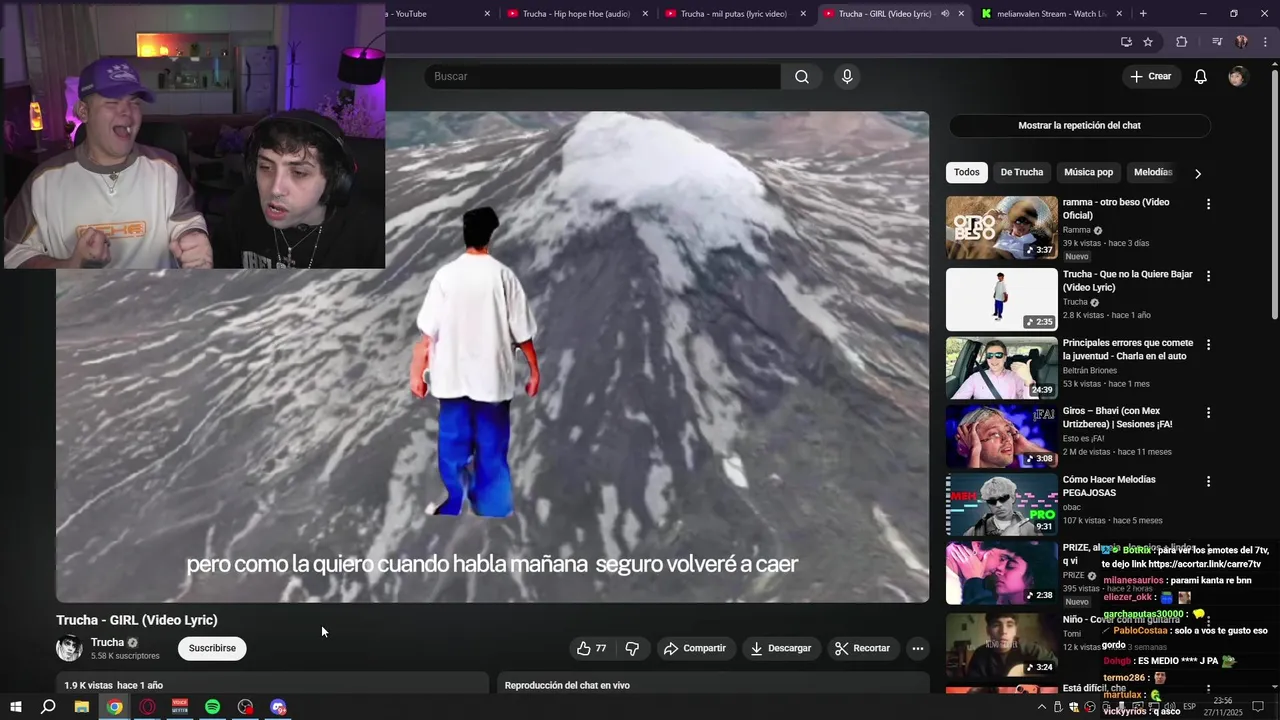This screenshot has height=720, width=1280.
Task: Open options menu for ramma otro beso
Action: 1208,204
